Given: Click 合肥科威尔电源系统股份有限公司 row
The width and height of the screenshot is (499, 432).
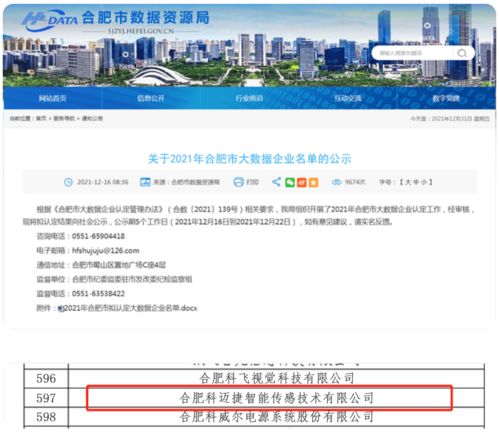Looking at the screenshot, I should [276, 417].
